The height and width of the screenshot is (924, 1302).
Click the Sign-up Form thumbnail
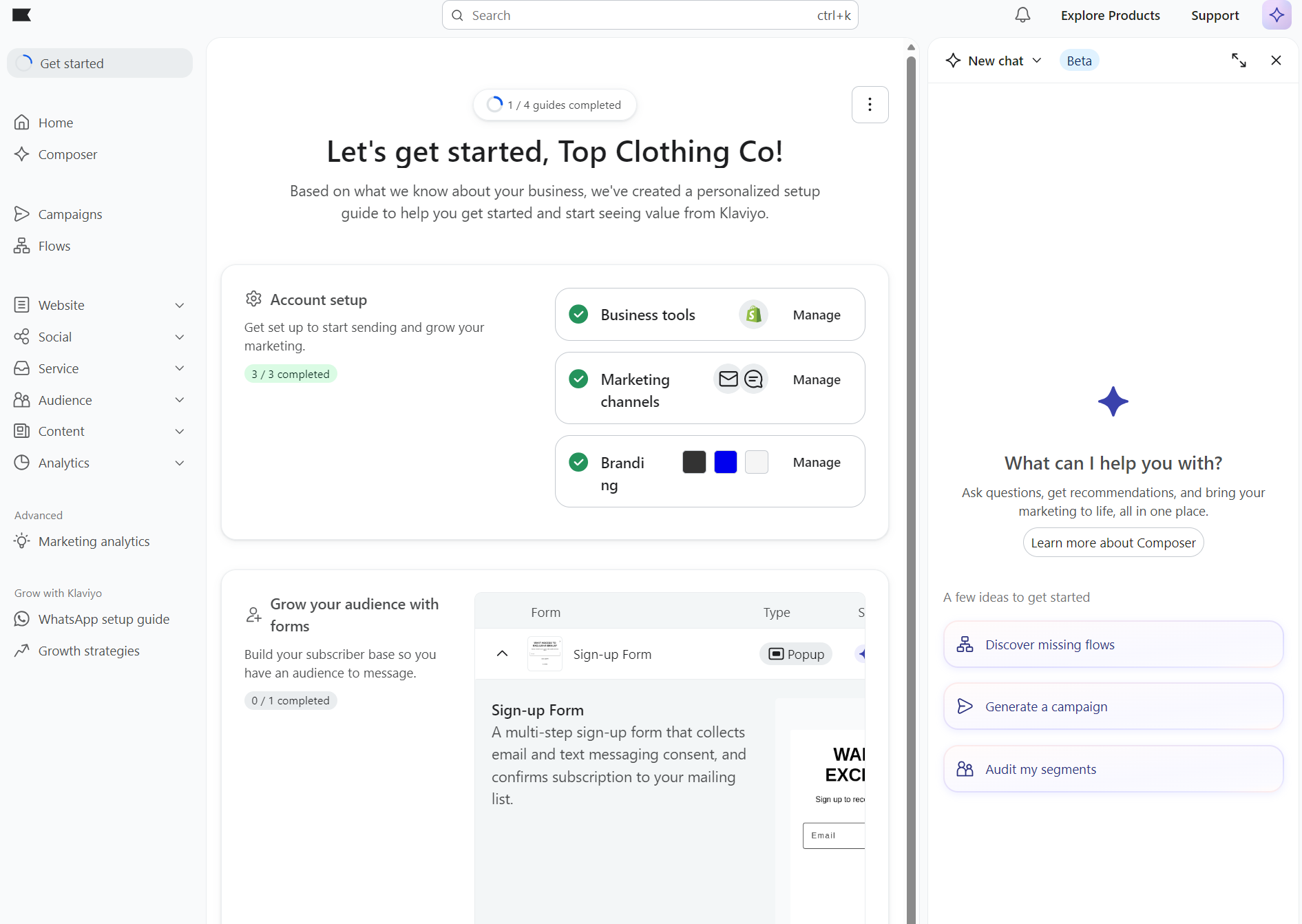(545, 654)
